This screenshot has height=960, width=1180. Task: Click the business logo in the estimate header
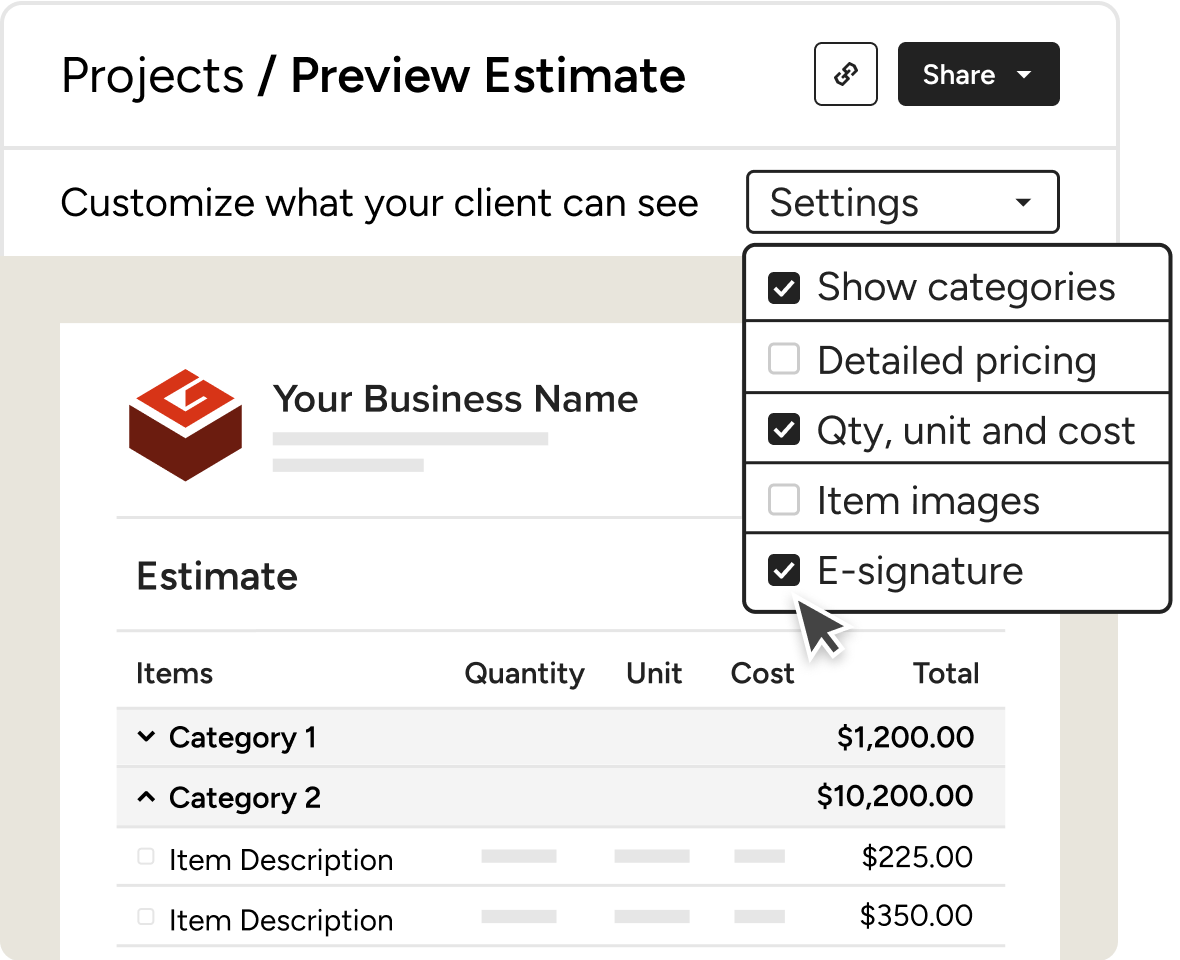[x=185, y=425]
